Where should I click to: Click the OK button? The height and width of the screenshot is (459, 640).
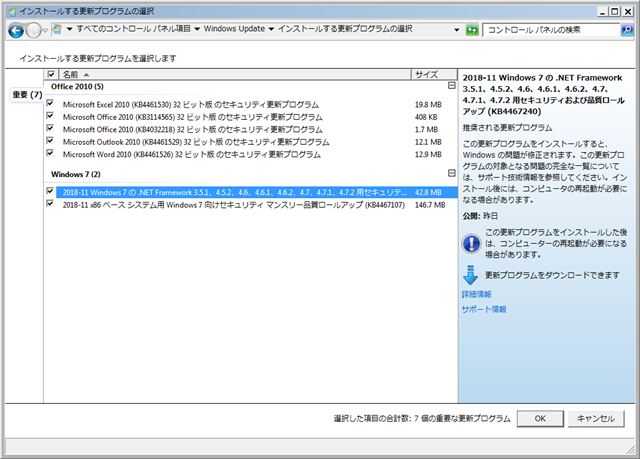tap(540, 419)
